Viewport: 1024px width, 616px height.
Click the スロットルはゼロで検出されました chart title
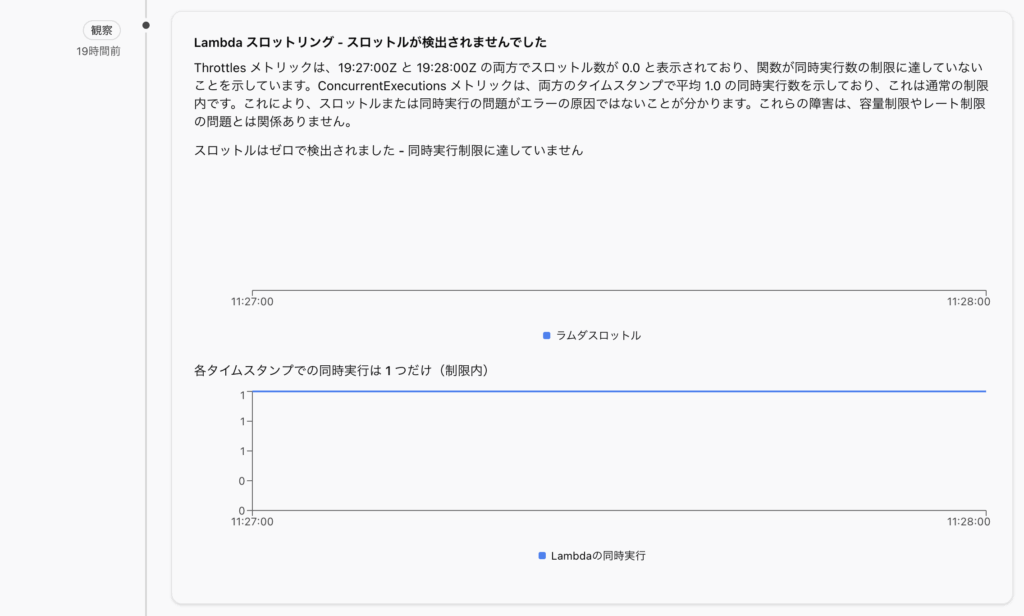pyautogui.click(x=388, y=150)
